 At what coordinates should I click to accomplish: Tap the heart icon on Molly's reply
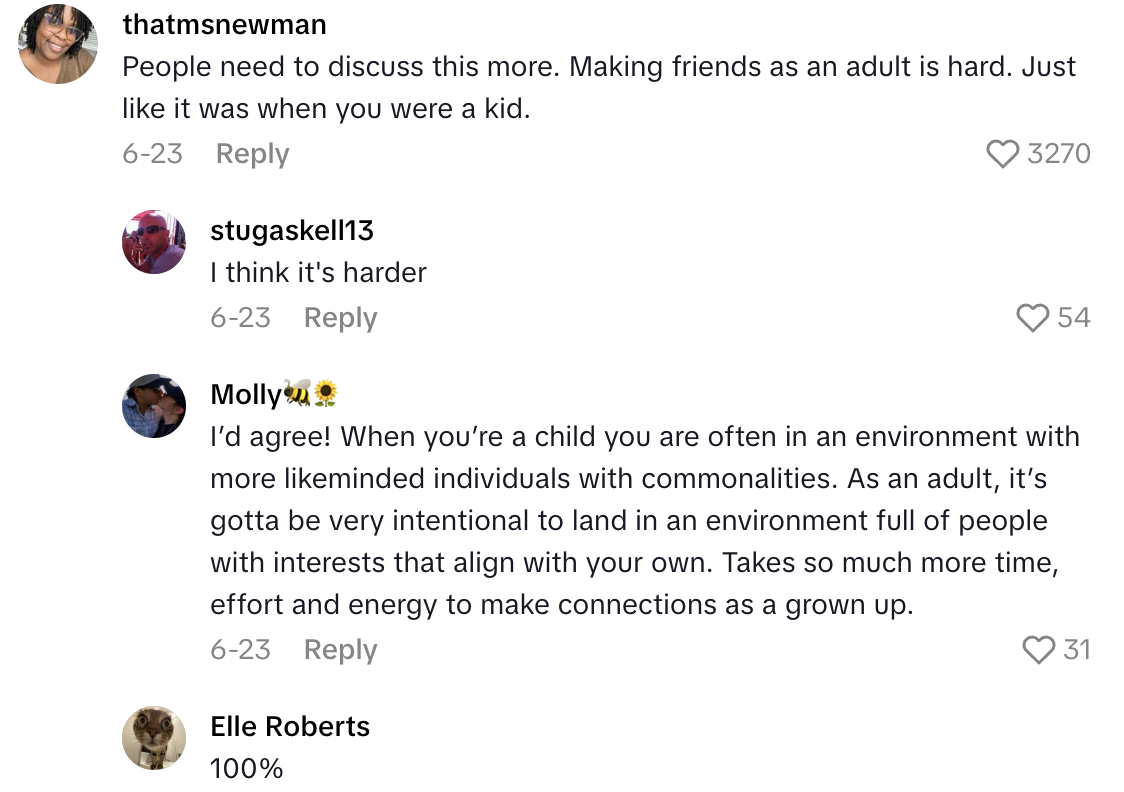pos(1039,650)
